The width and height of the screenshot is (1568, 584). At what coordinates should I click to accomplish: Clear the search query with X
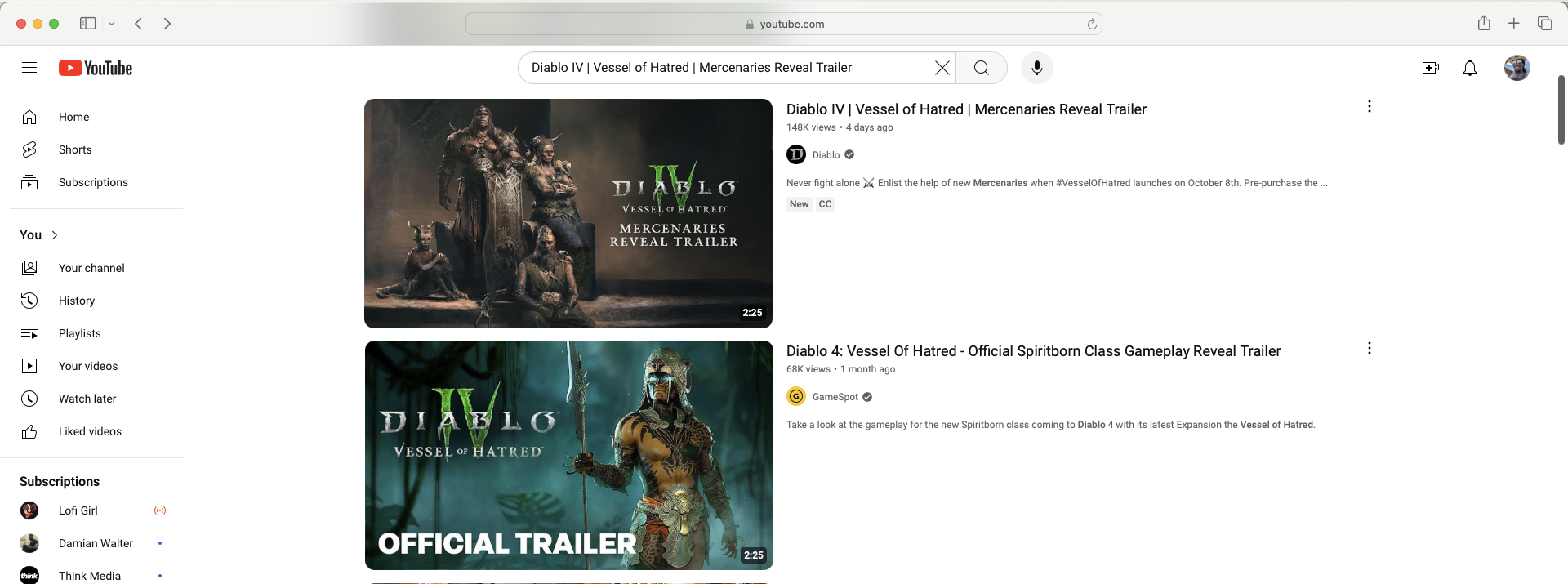tap(942, 68)
